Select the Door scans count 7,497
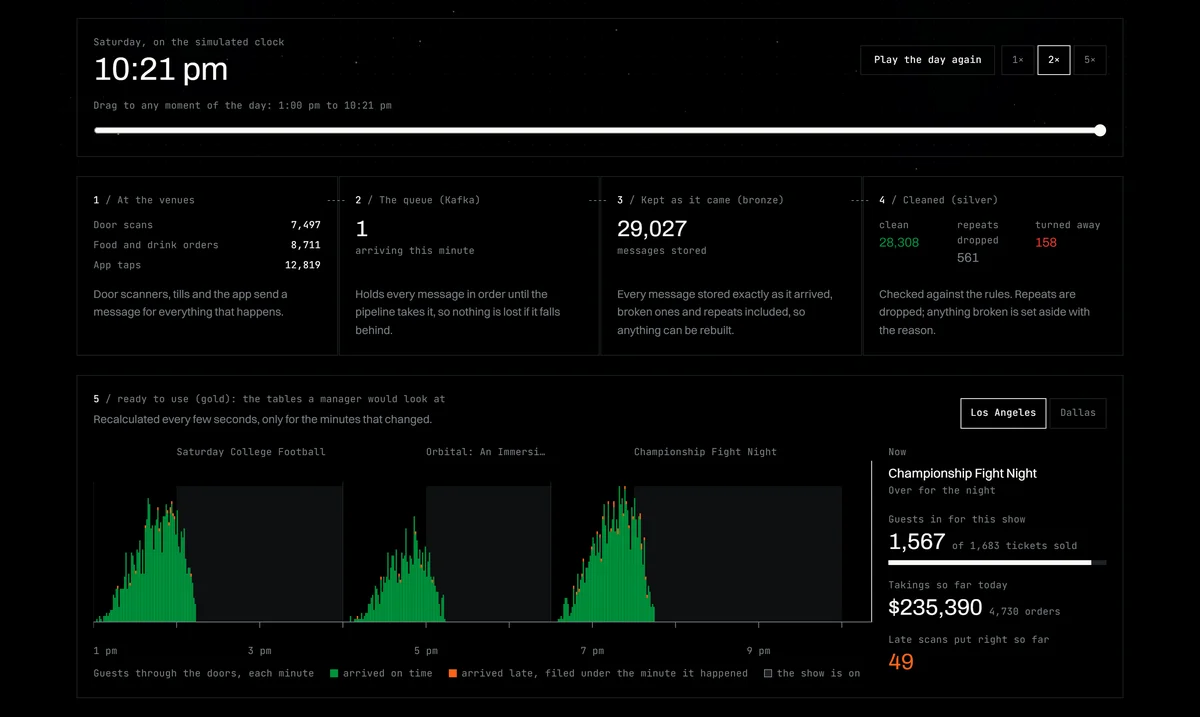 coord(306,225)
